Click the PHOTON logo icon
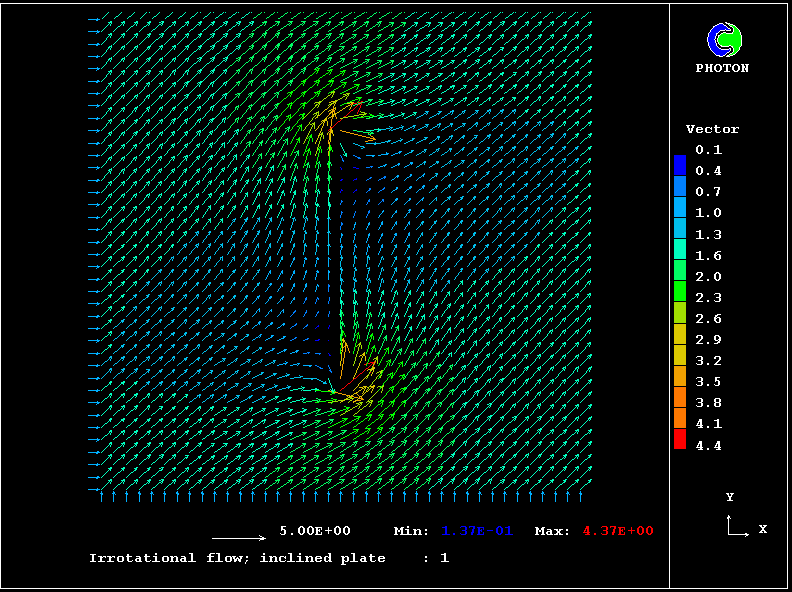Viewport: 792px width, 592px height. (724, 40)
